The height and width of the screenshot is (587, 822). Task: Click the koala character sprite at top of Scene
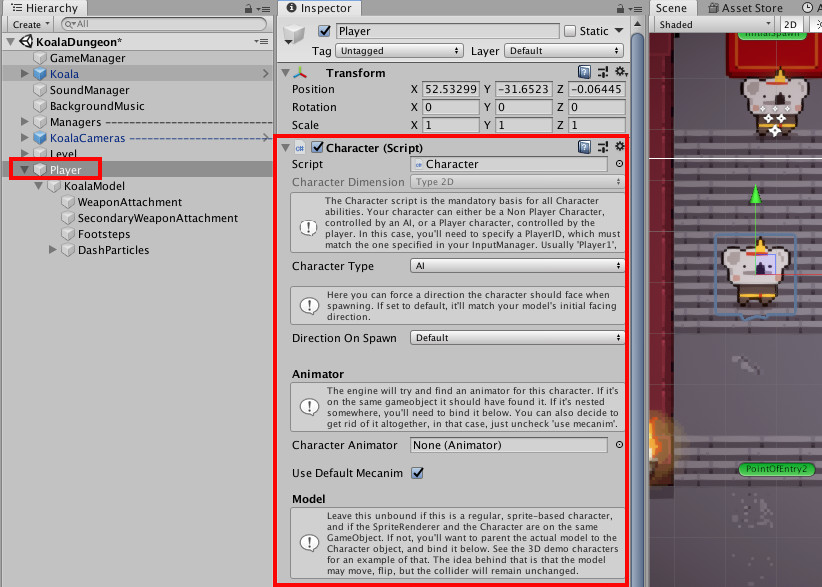774,105
